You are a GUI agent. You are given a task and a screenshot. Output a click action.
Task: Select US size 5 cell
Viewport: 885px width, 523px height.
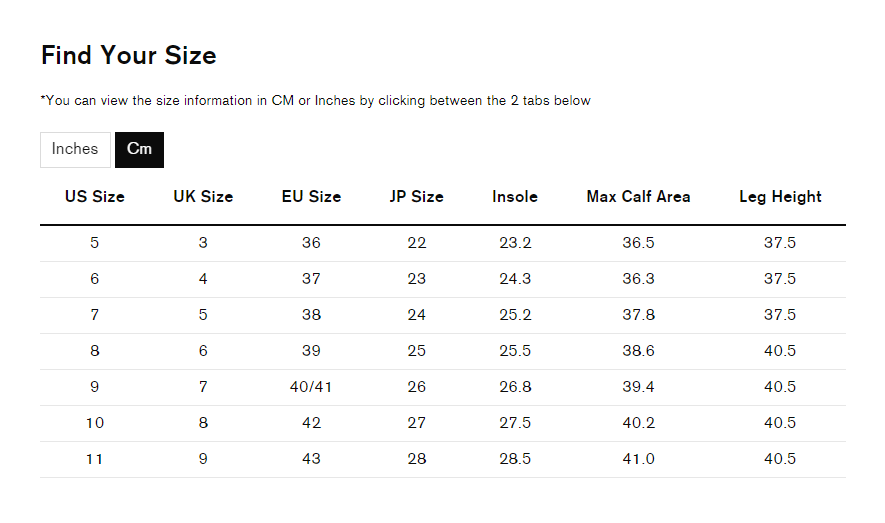click(95, 243)
